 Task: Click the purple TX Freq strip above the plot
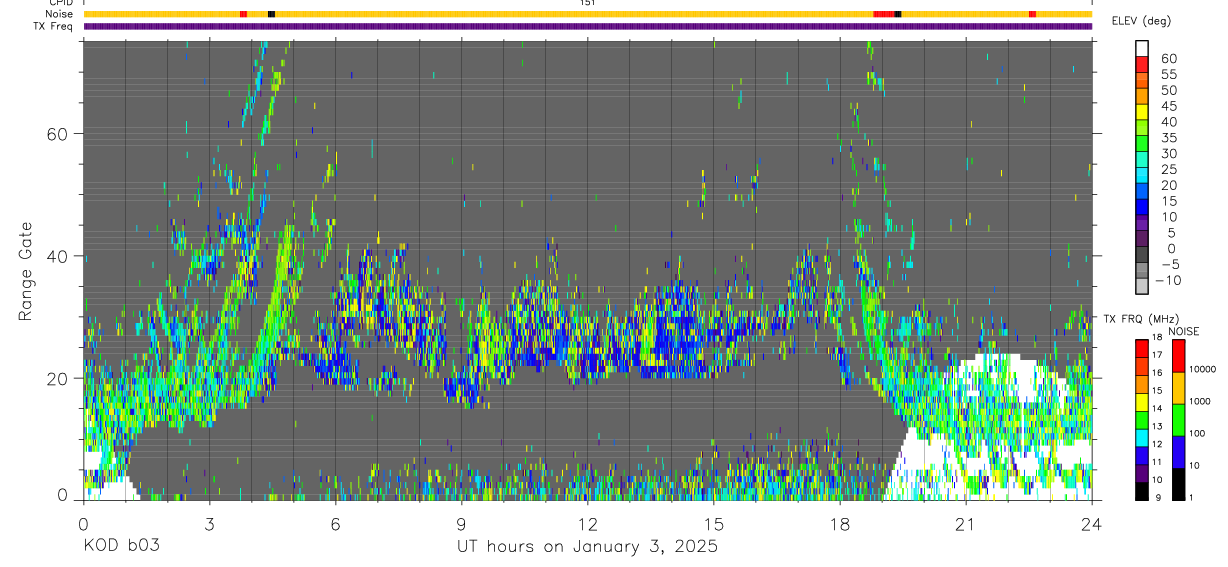tap(588, 27)
